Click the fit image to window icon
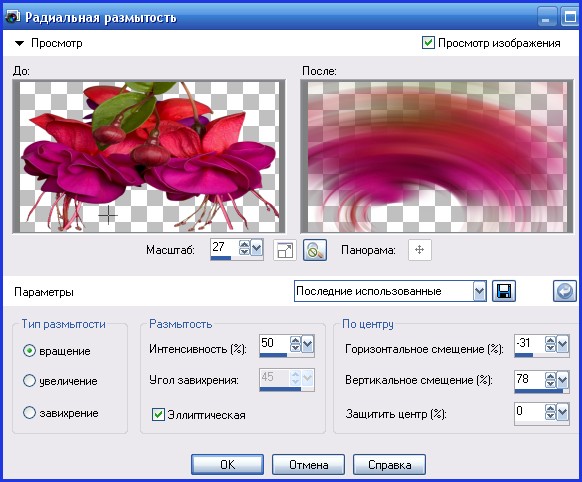This screenshot has width=582, height=482. click(285, 250)
